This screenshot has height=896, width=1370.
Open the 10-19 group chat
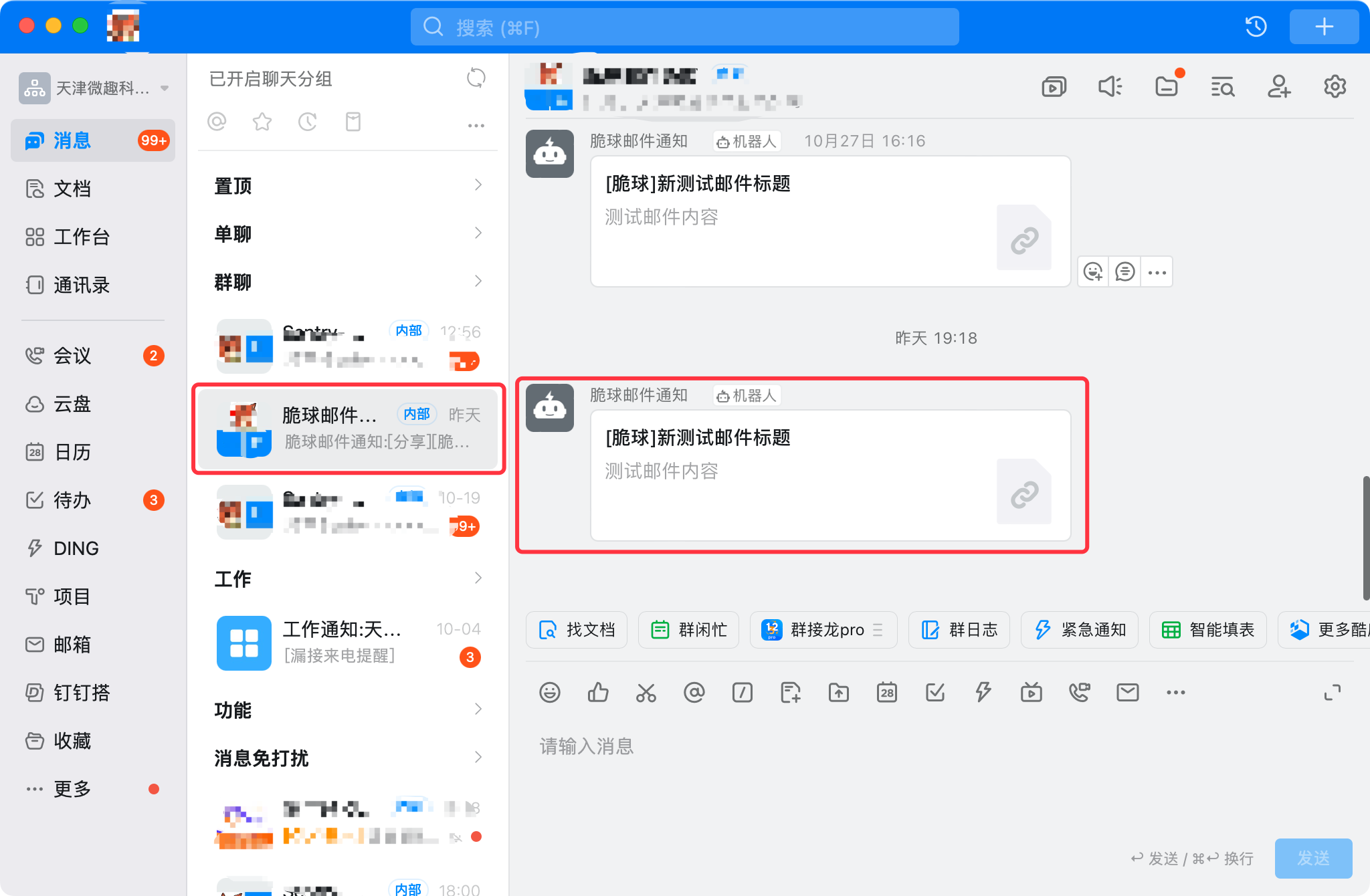pos(348,512)
